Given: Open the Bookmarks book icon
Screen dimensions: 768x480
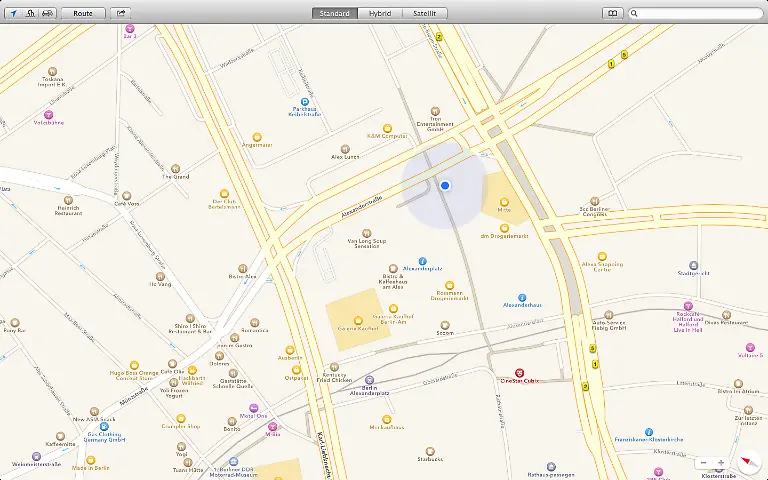Looking at the screenshot, I should click(x=612, y=13).
